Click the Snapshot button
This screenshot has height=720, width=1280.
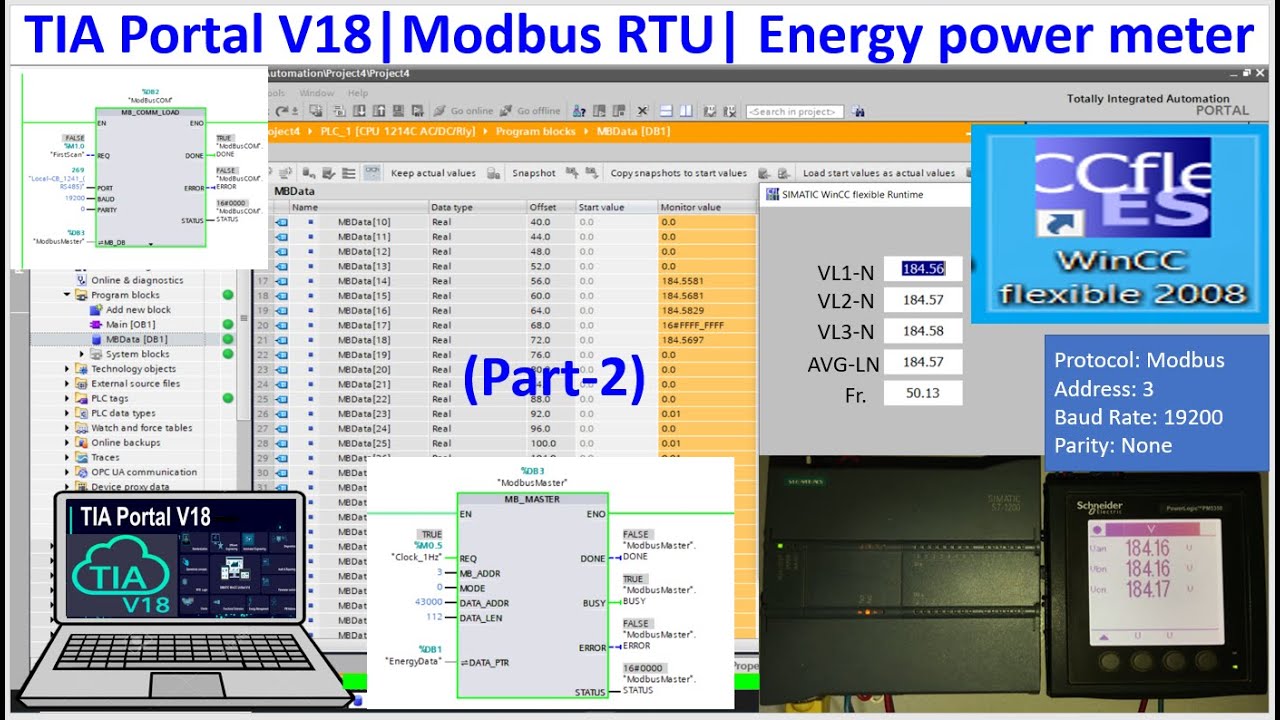pos(534,173)
